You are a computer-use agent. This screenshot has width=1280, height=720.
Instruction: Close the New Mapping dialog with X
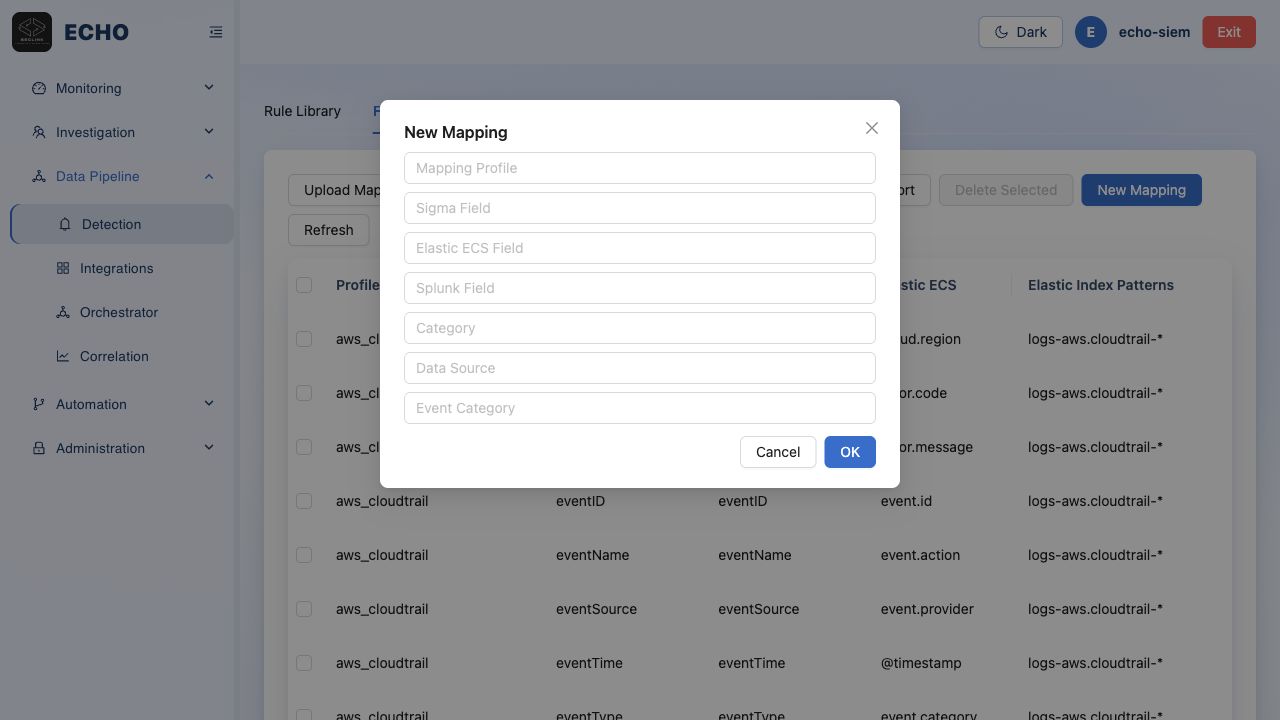tap(872, 128)
